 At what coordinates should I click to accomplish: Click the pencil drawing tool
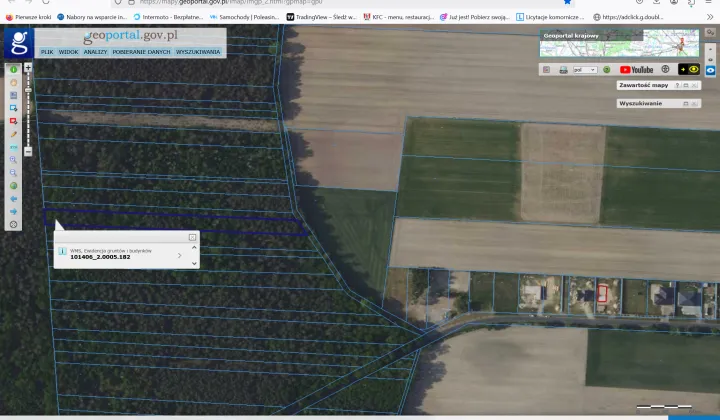(14, 134)
